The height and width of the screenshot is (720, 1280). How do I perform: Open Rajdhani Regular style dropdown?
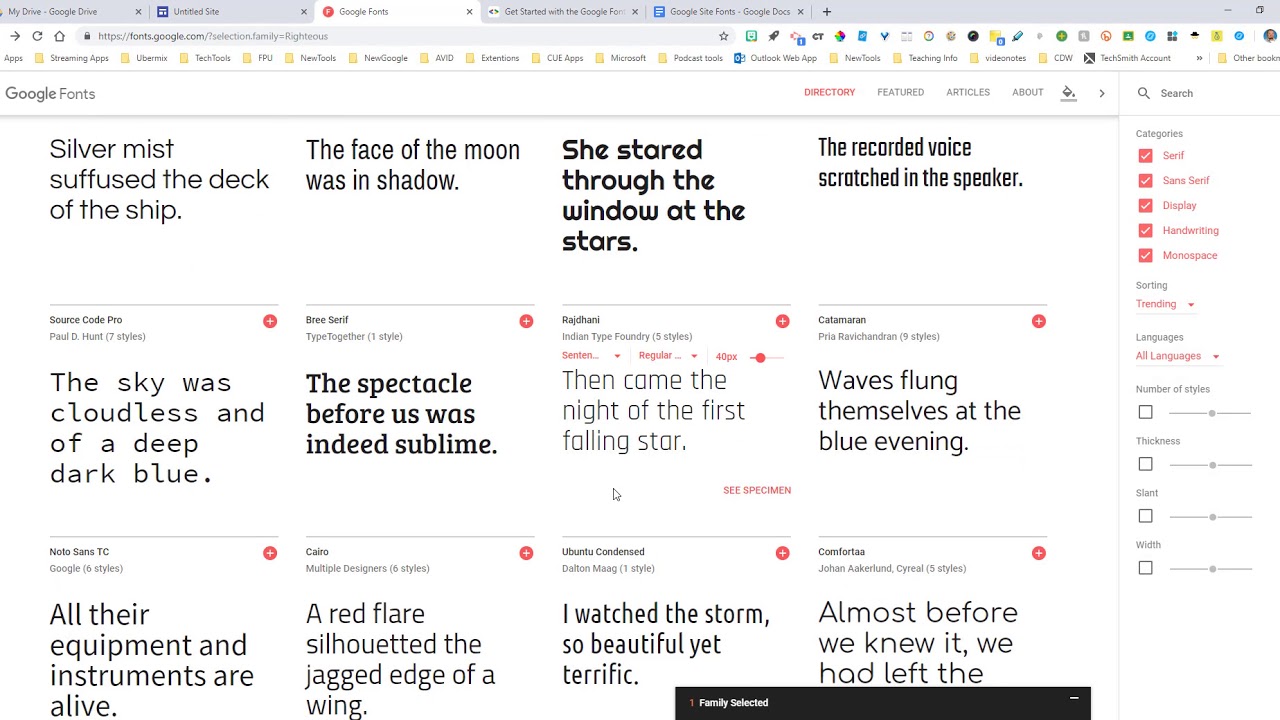click(668, 356)
